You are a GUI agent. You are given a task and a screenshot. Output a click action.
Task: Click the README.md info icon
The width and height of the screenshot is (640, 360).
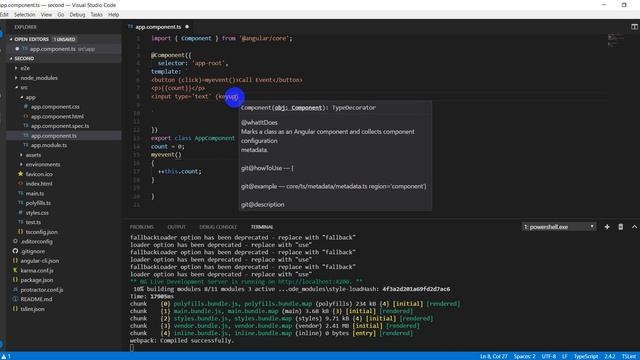(15, 299)
